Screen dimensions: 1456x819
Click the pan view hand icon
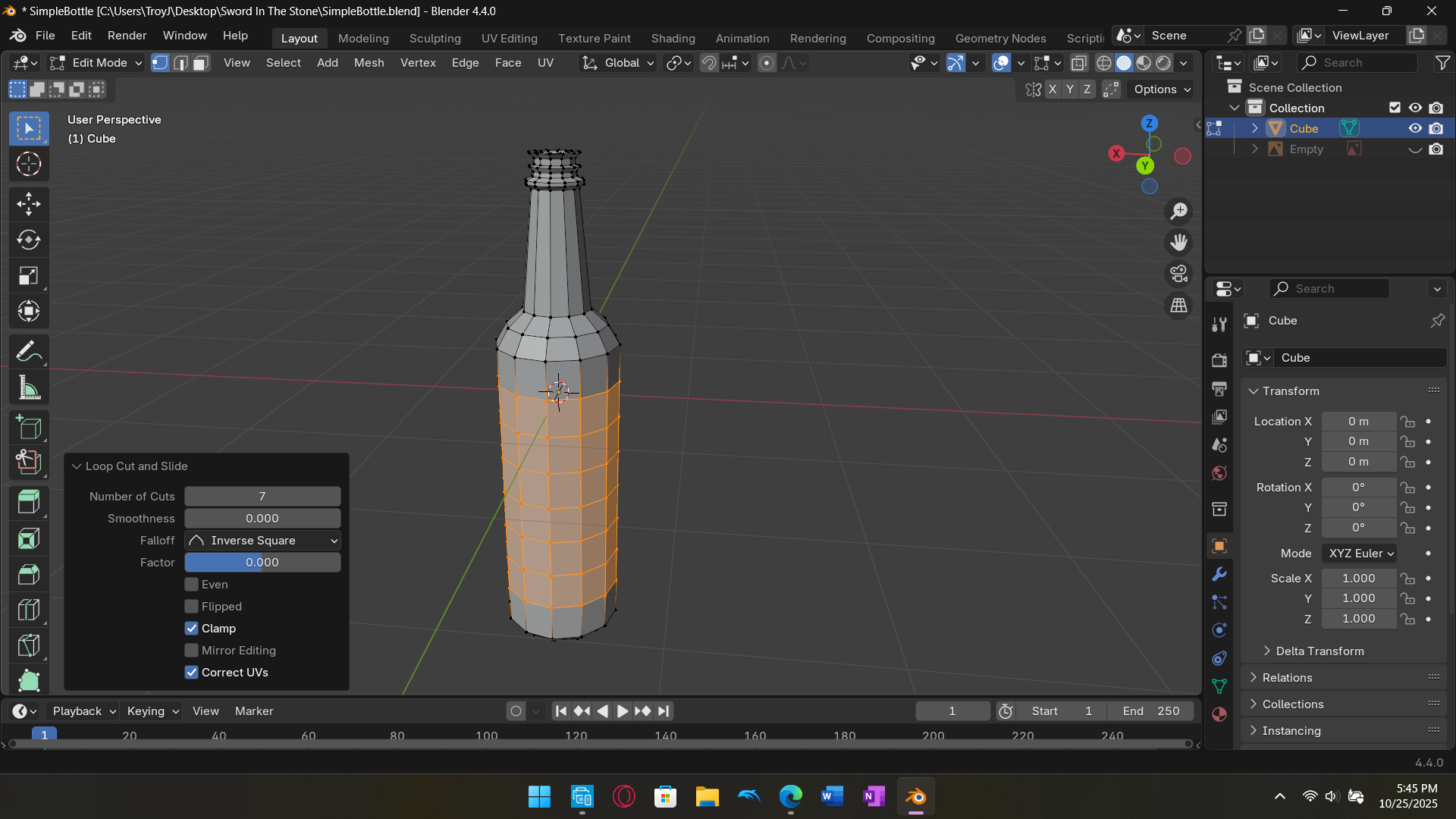click(x=1178, y=243)
